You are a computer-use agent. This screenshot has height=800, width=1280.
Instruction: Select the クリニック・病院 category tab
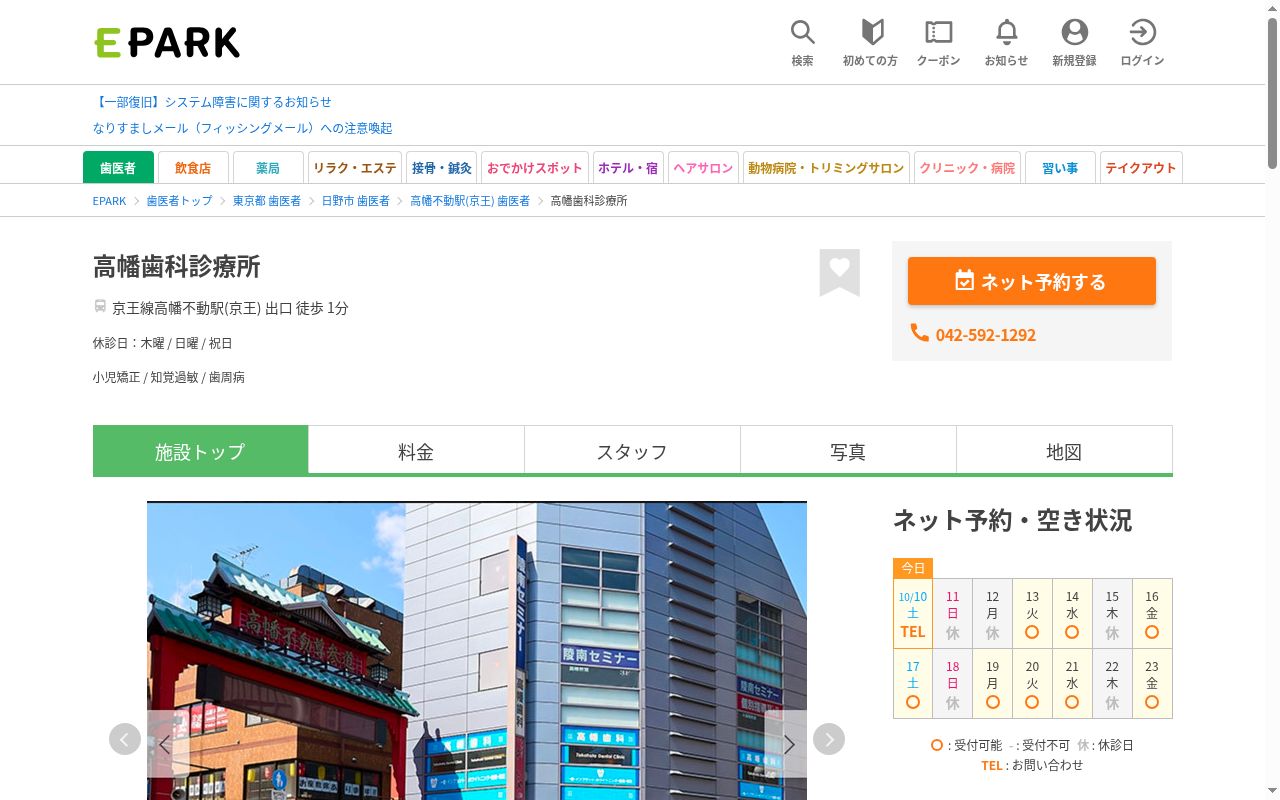coord(967,168)
